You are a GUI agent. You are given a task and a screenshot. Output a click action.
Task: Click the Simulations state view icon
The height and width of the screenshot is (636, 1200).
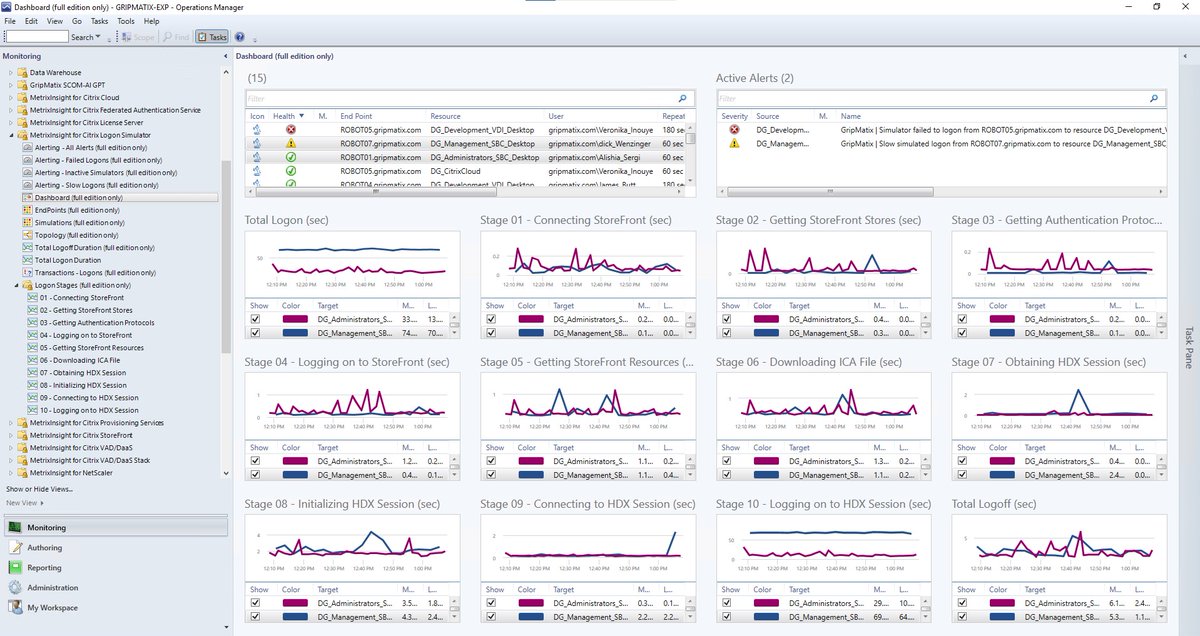[x=27, y=223]
